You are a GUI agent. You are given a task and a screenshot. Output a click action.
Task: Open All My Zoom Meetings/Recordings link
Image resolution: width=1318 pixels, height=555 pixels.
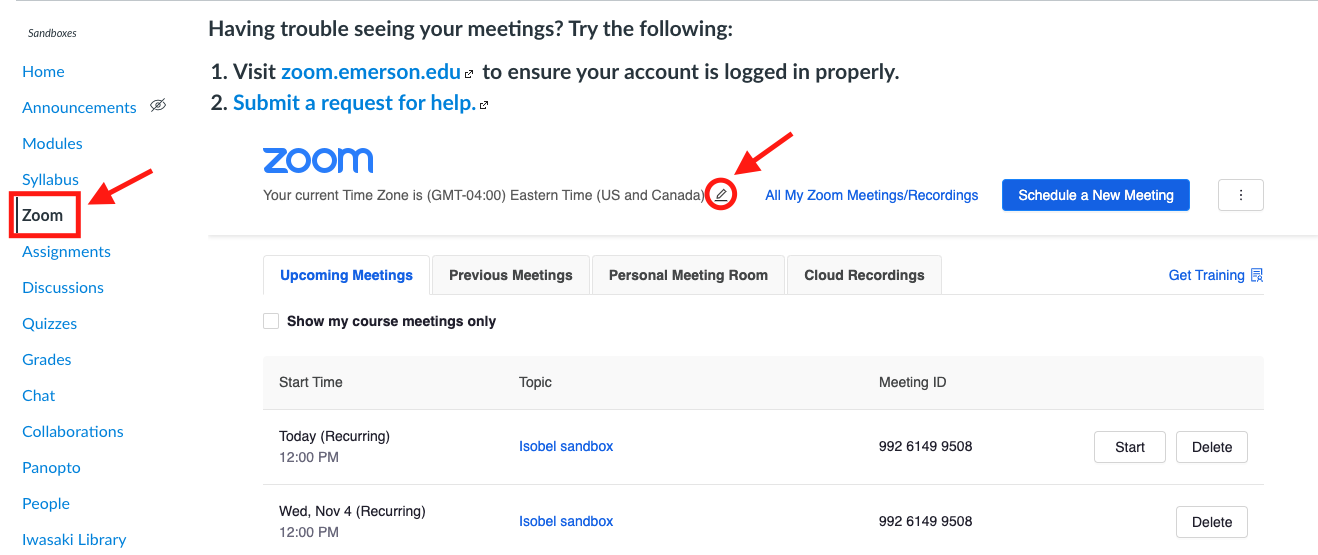click(871, 195)
